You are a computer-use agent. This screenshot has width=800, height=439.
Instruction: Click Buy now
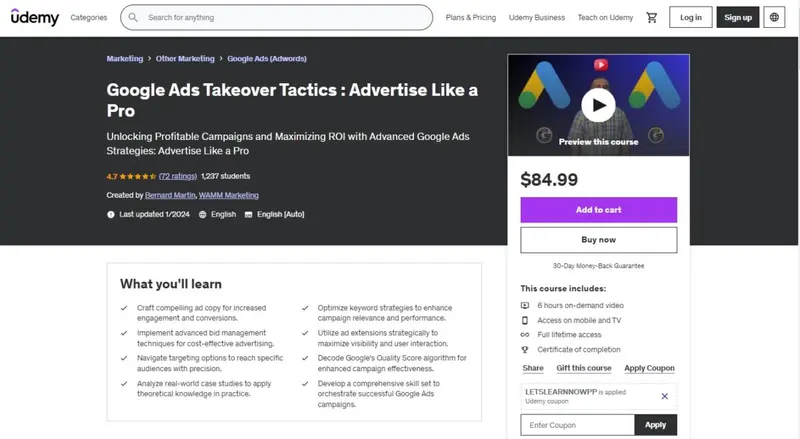[x=598, y=240]
